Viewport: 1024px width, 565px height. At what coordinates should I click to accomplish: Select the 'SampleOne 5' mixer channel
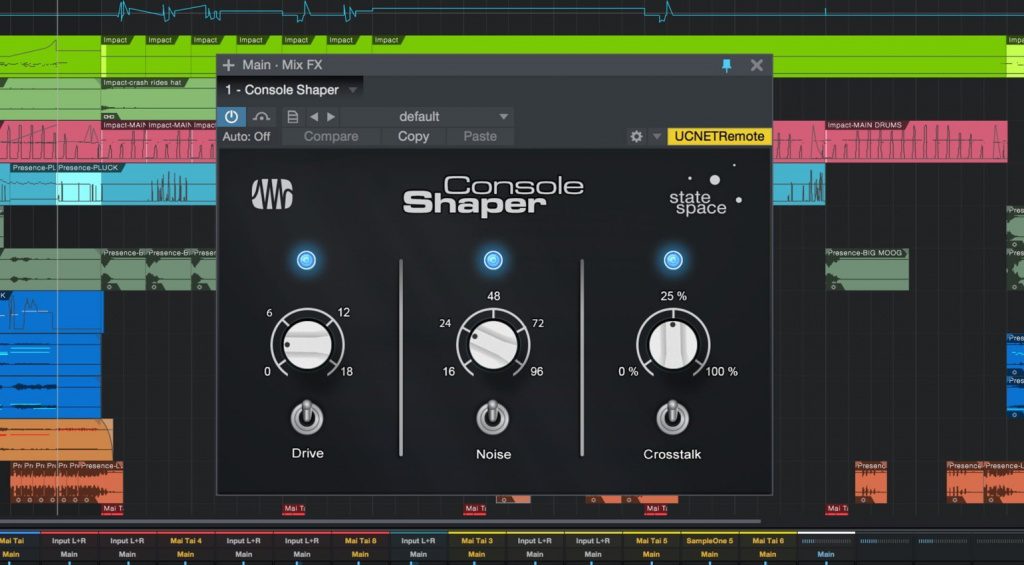tap(709, 541)
